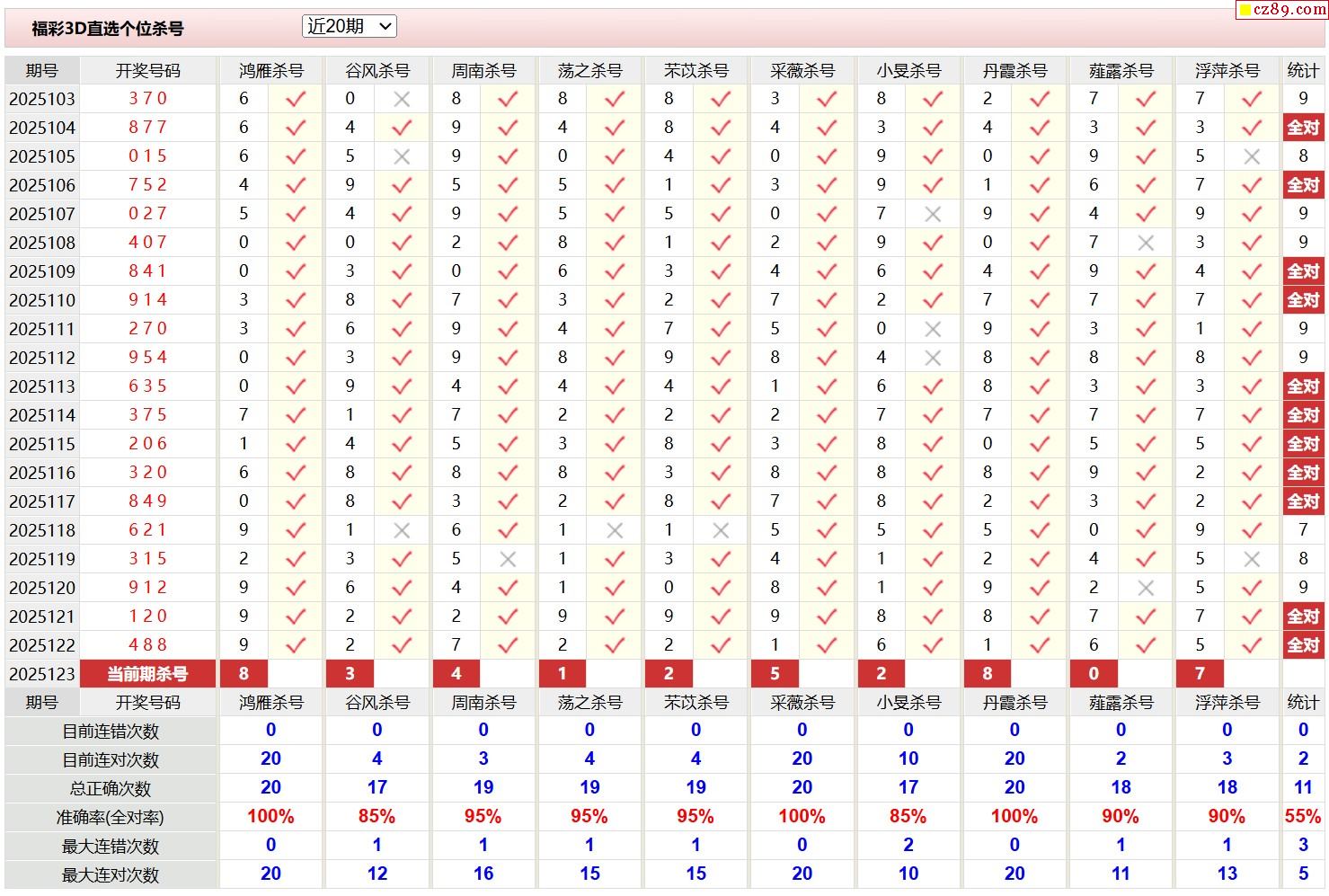Click draw number 370 in row 2025103

(147, 99)
